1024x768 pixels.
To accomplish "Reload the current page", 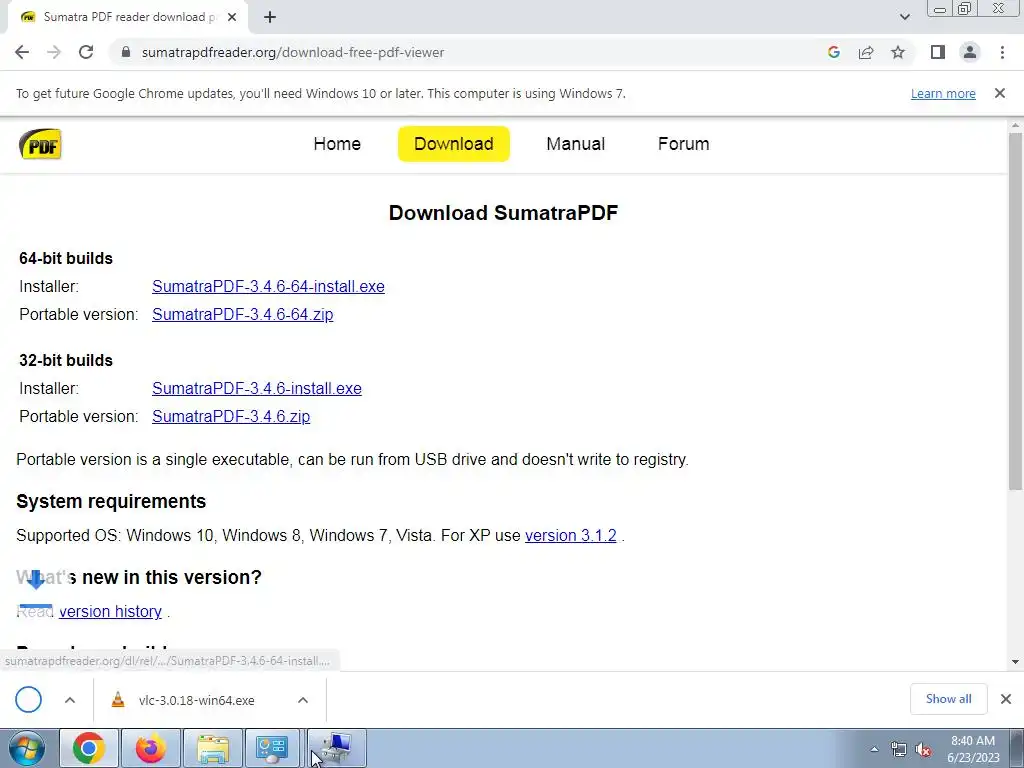I will 86,52.
